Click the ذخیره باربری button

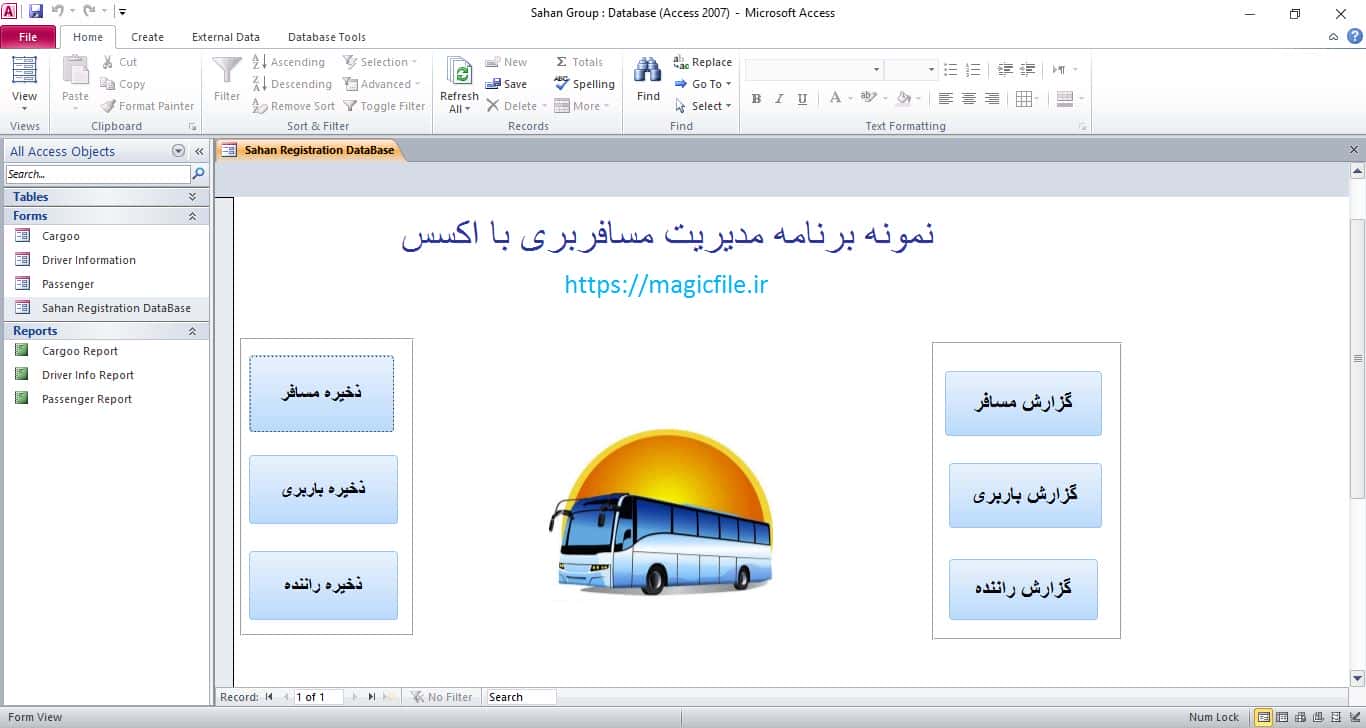[x=323, y=489]
